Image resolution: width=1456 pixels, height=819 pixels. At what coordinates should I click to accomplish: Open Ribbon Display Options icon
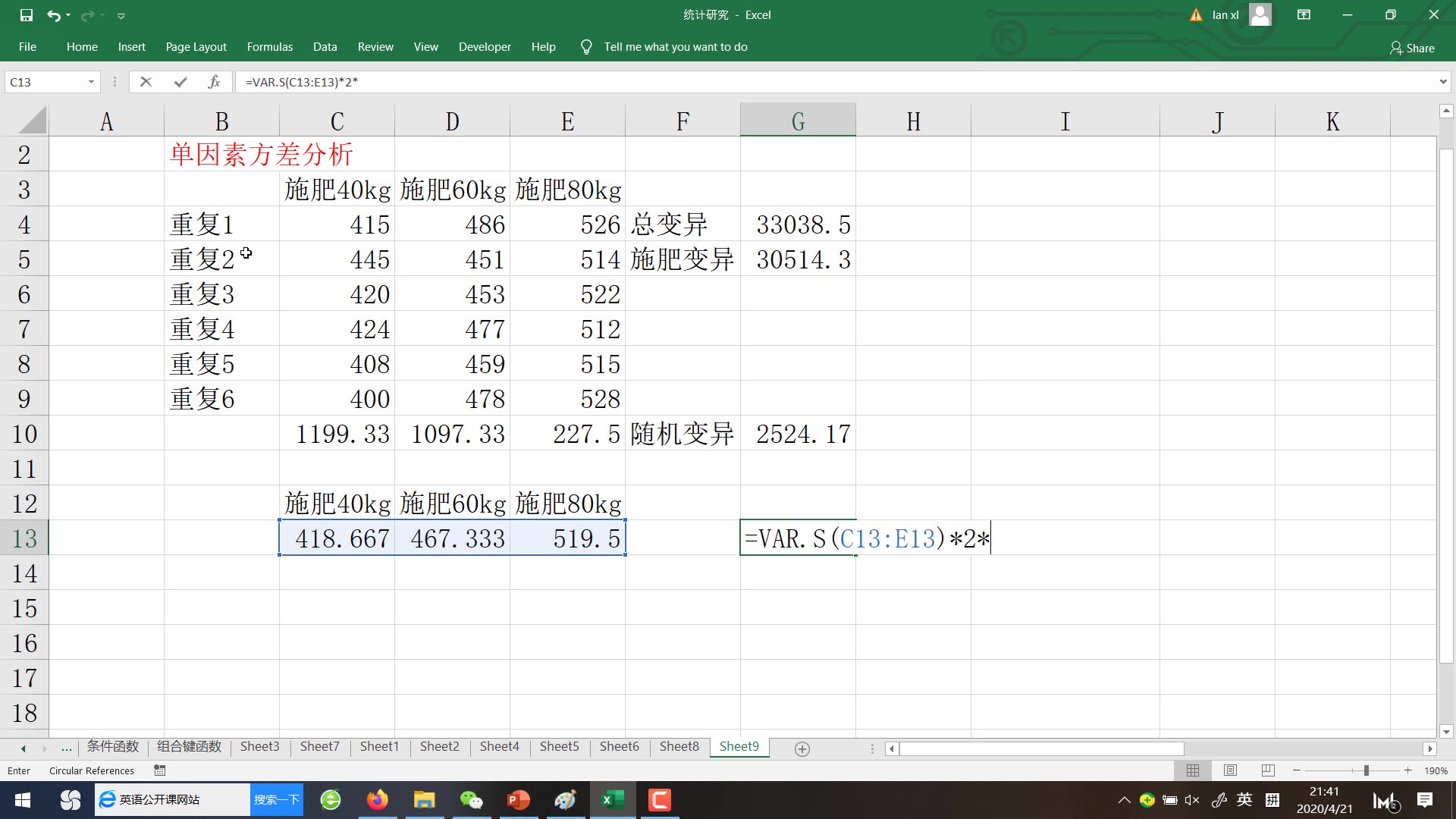1304,14
